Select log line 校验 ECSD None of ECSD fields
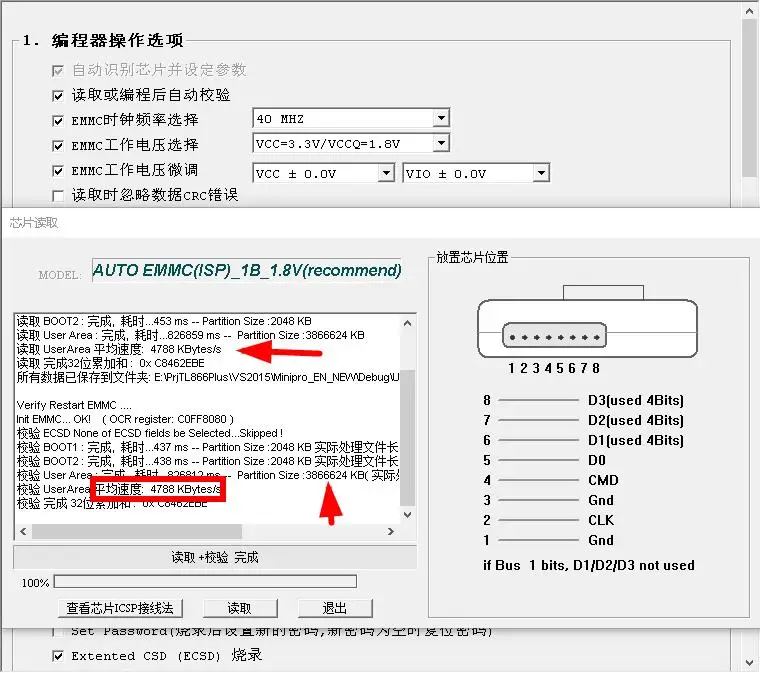 pos(150,433)
